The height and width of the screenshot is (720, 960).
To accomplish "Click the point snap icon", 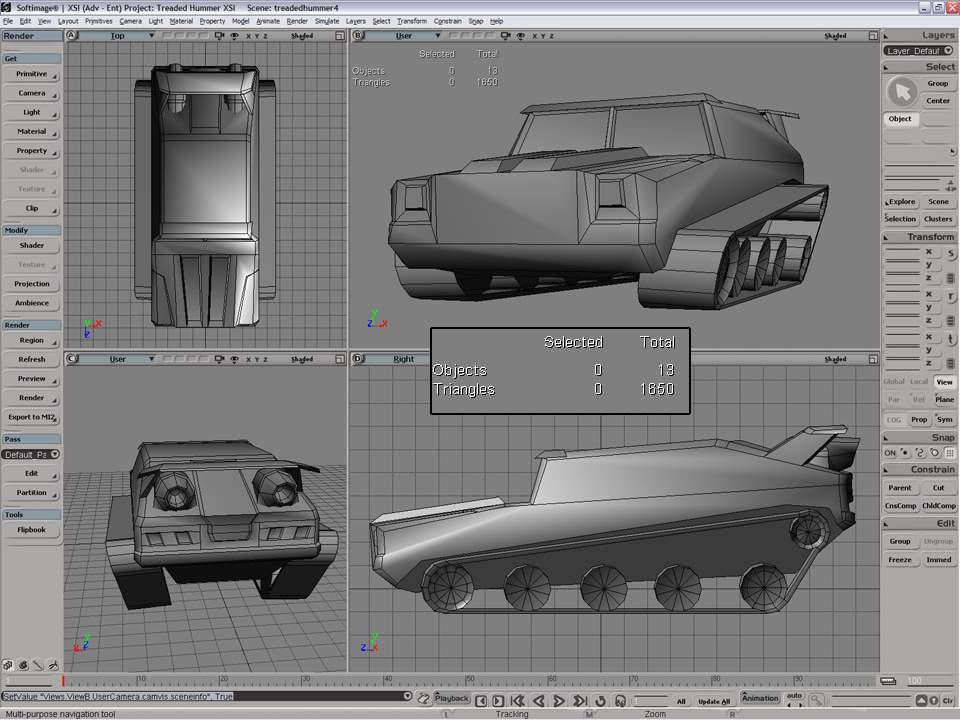I will point(907,453).
